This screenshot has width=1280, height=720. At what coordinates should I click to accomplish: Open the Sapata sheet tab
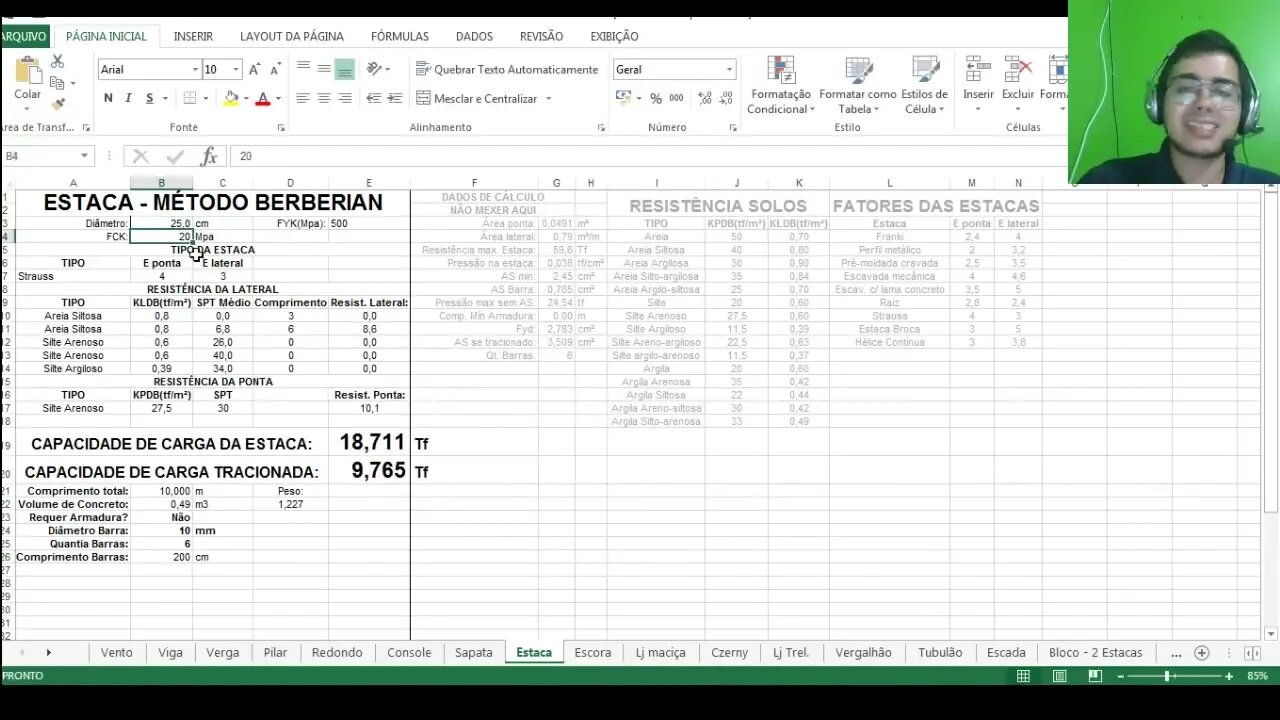[x=474, y=652]
